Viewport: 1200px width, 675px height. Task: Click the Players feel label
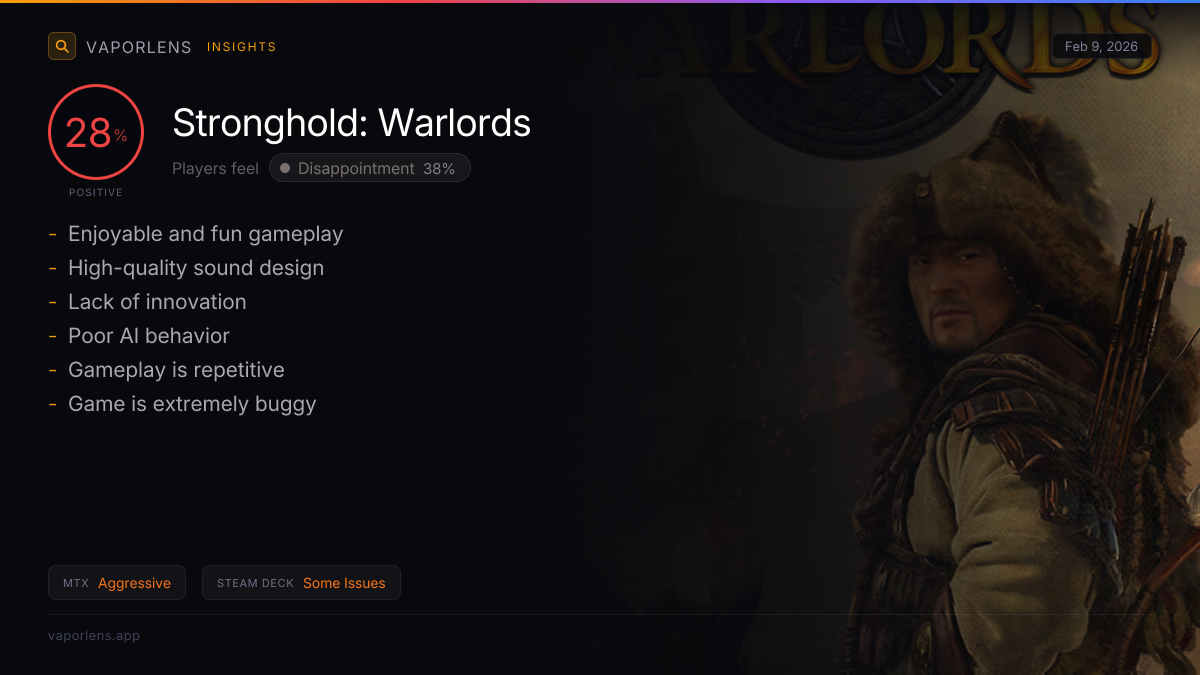(x=215, y=169)
